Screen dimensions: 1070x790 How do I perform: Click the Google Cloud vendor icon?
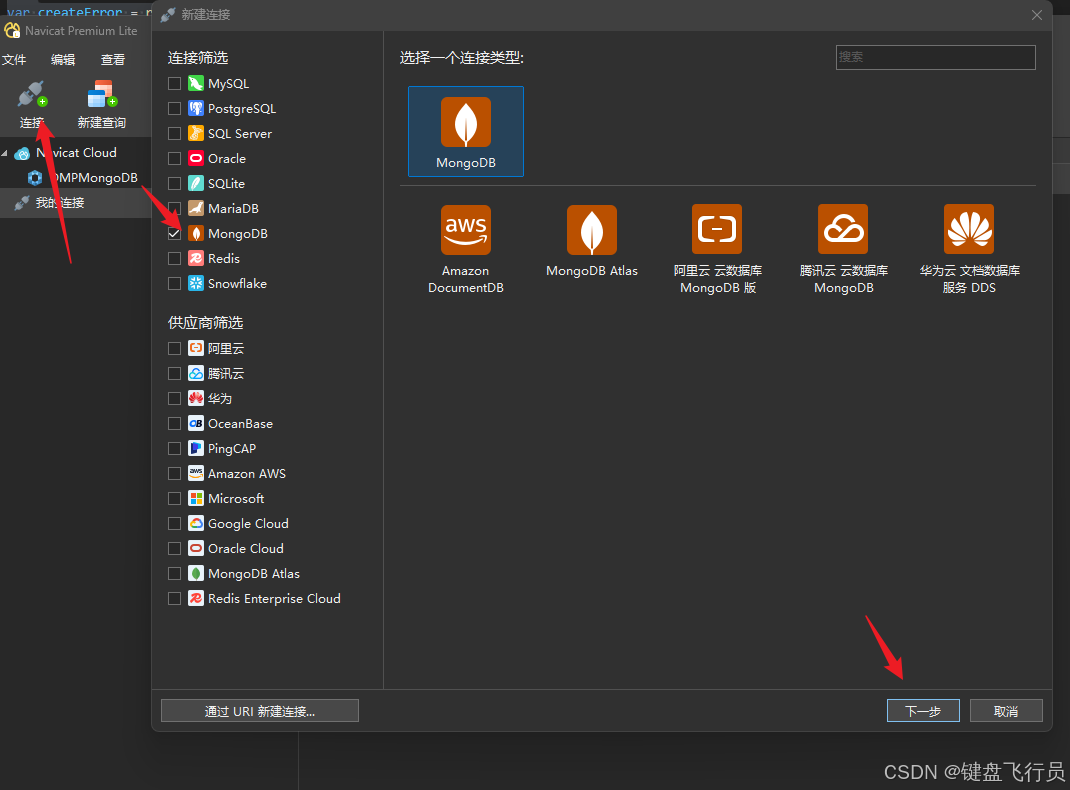coord(196,523)
